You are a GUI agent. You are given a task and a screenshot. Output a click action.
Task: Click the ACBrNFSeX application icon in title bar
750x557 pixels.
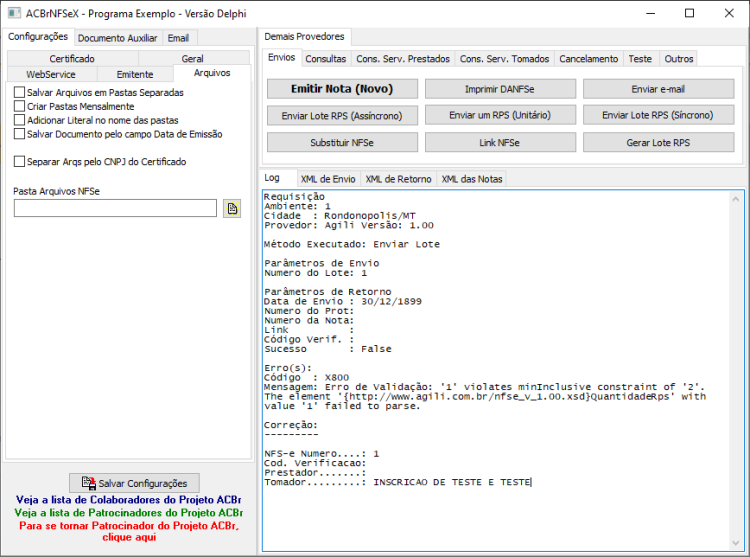click(14, 13)
